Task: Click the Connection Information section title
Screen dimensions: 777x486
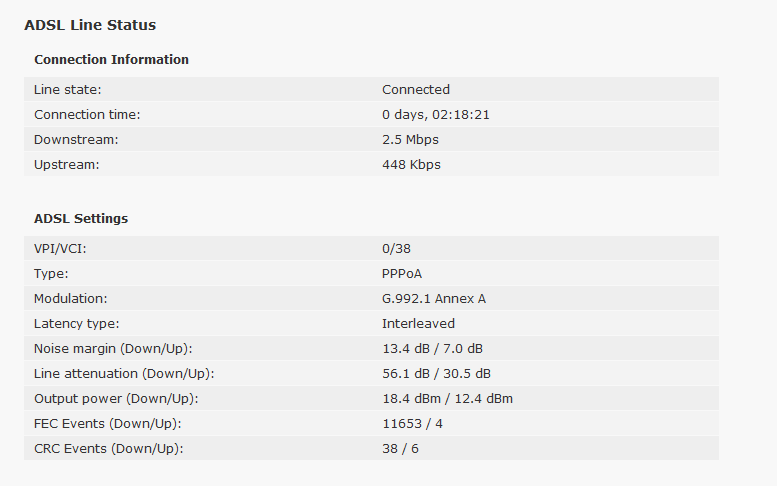Action: click(x=111, y=60)
